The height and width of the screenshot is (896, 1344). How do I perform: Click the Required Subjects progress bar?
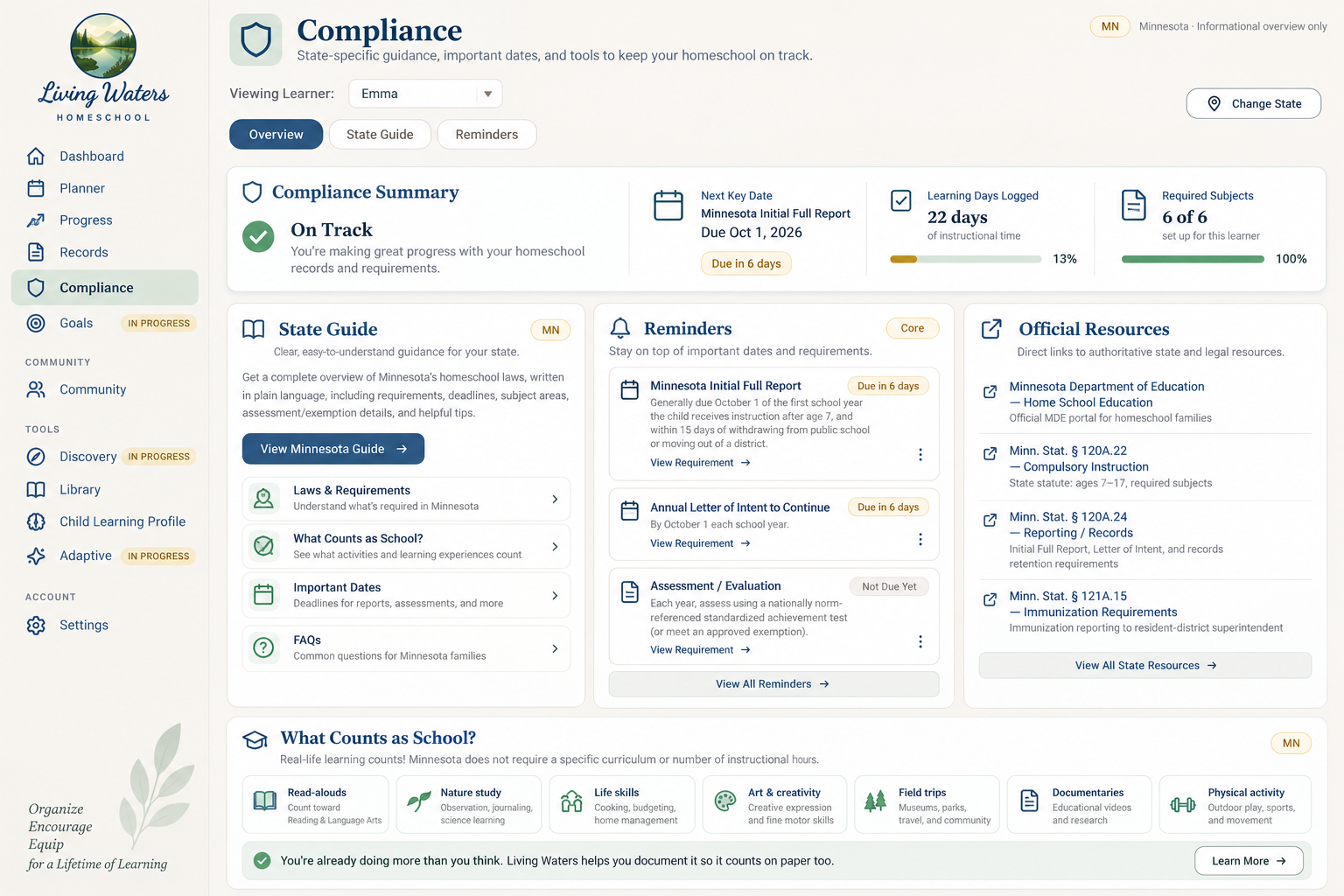point(1193,259)
